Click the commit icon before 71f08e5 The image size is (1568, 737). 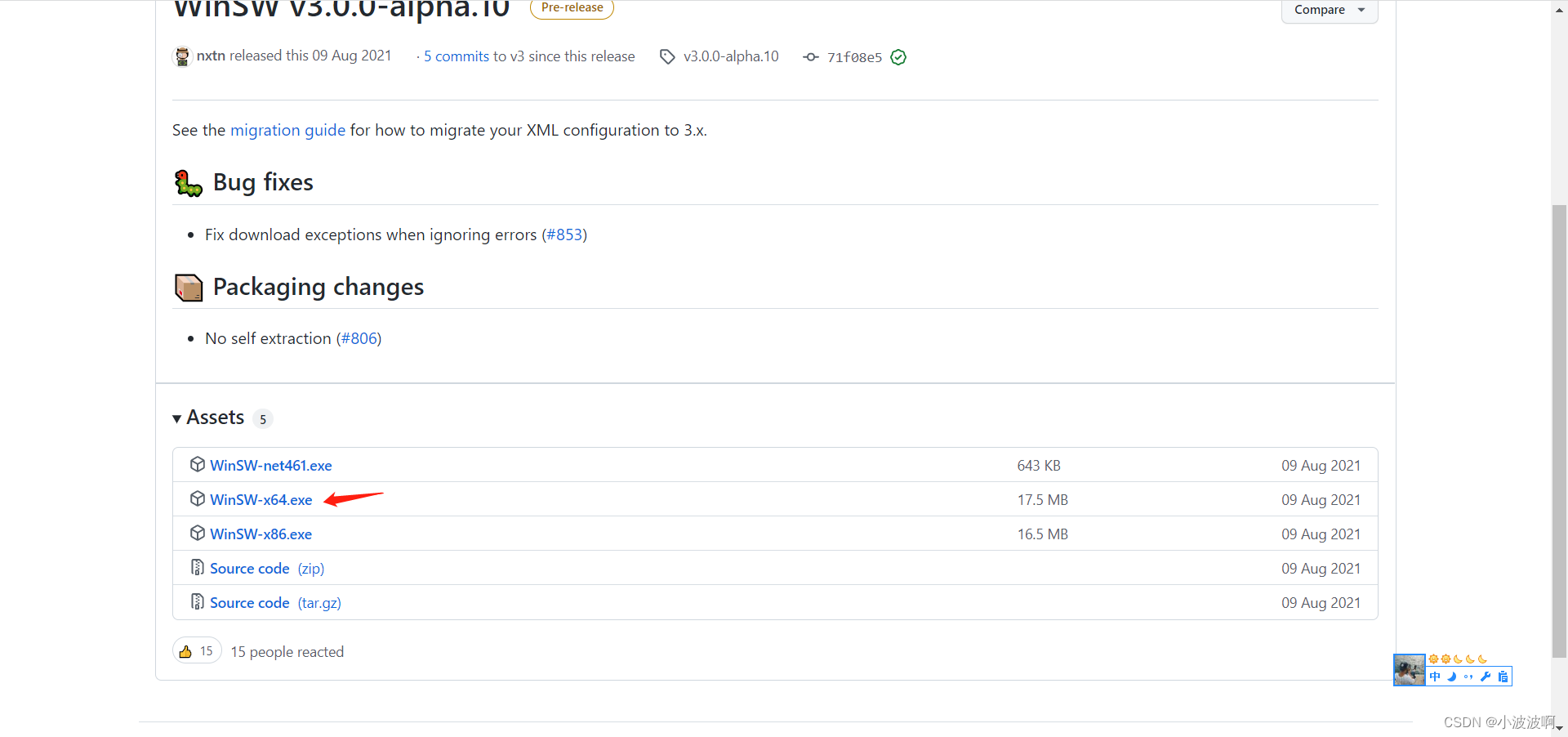(x=810, y=57)
